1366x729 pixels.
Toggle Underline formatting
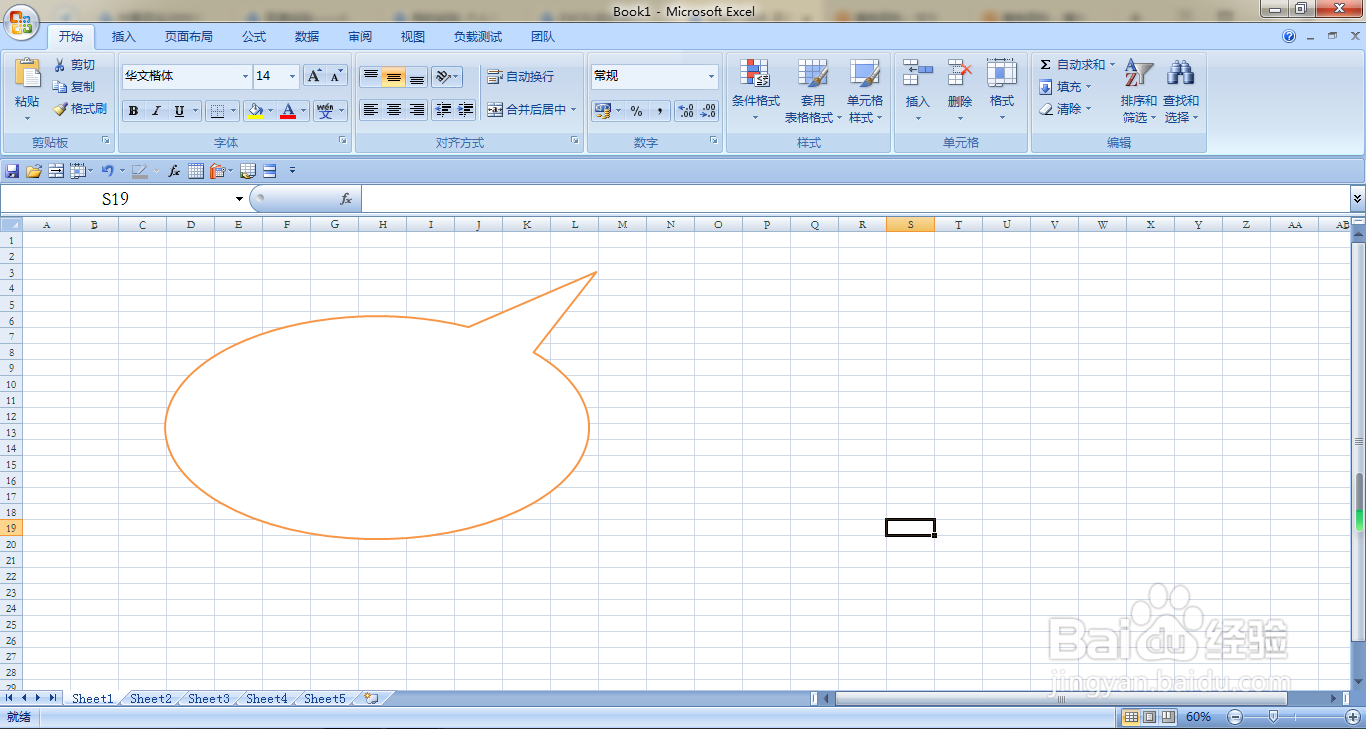pyautogui.click(x=179, y=111)
